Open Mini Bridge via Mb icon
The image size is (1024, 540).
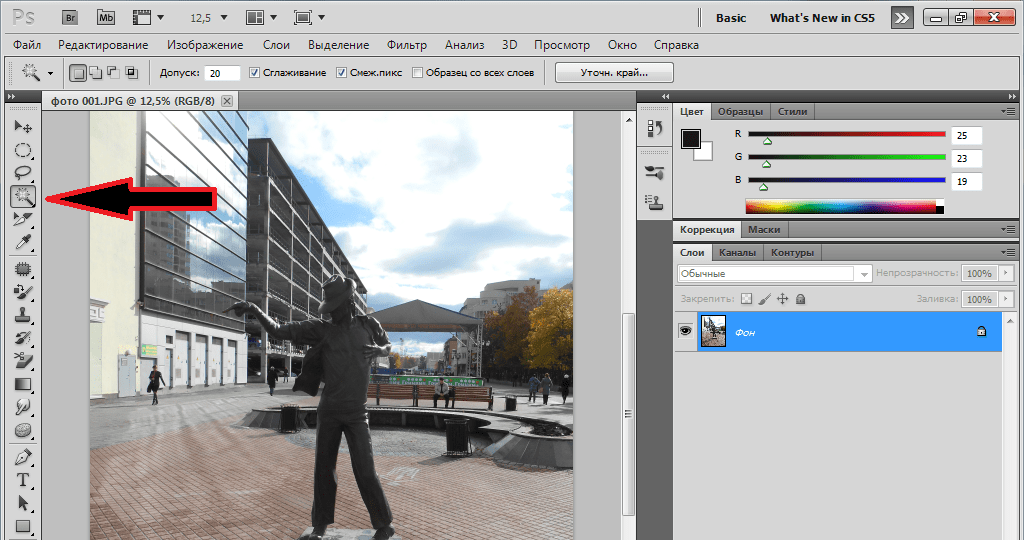click(x=106, y=17)
